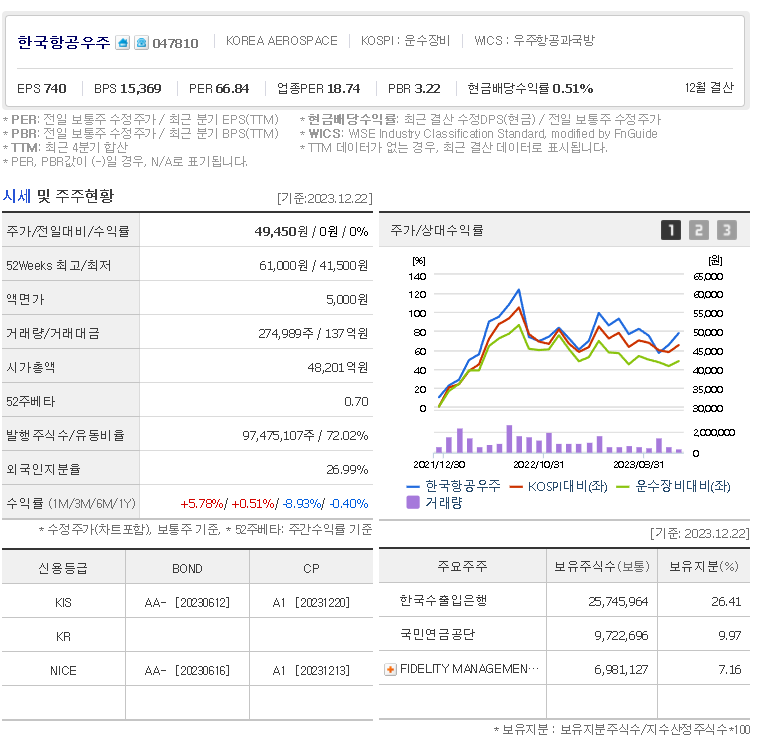Click volume value 274,989주 / 137억원
The height and width of the screenshot is (747, 760).
[313, 334]
